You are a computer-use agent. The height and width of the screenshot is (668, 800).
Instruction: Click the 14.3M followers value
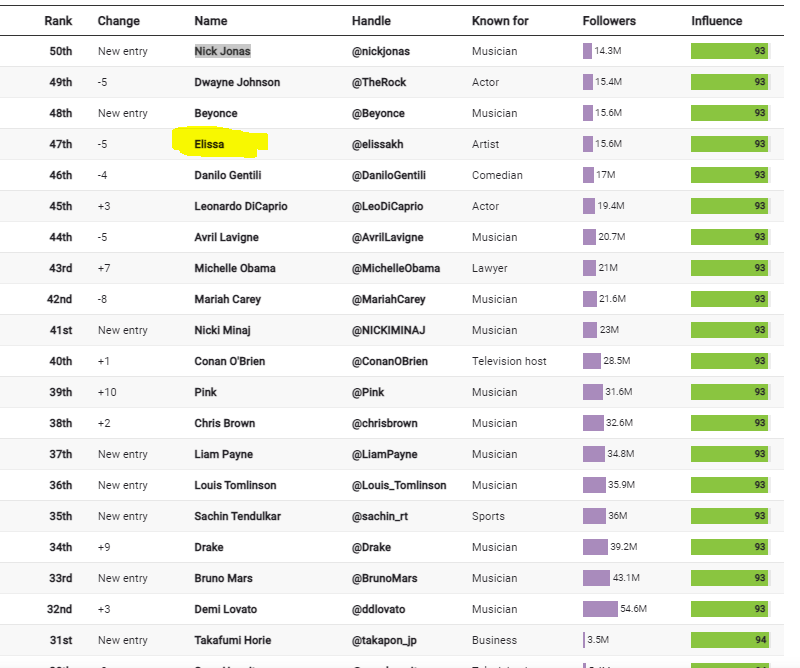point(608,51)
